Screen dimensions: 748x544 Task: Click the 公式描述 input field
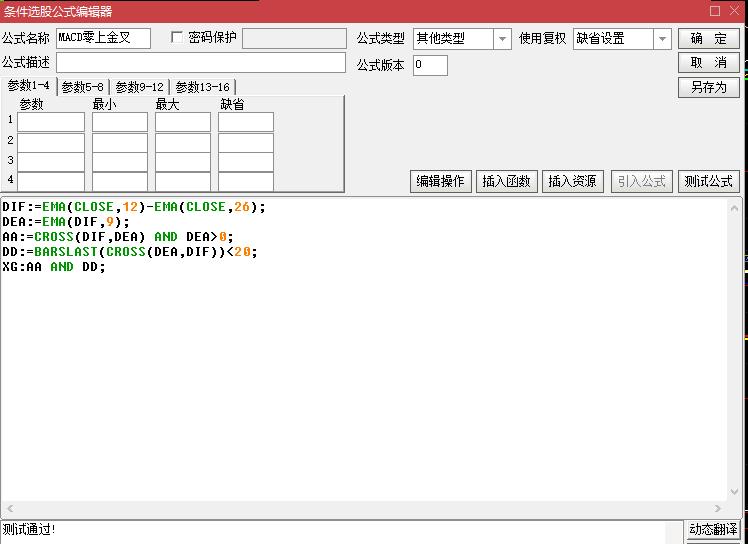point(200,63)
